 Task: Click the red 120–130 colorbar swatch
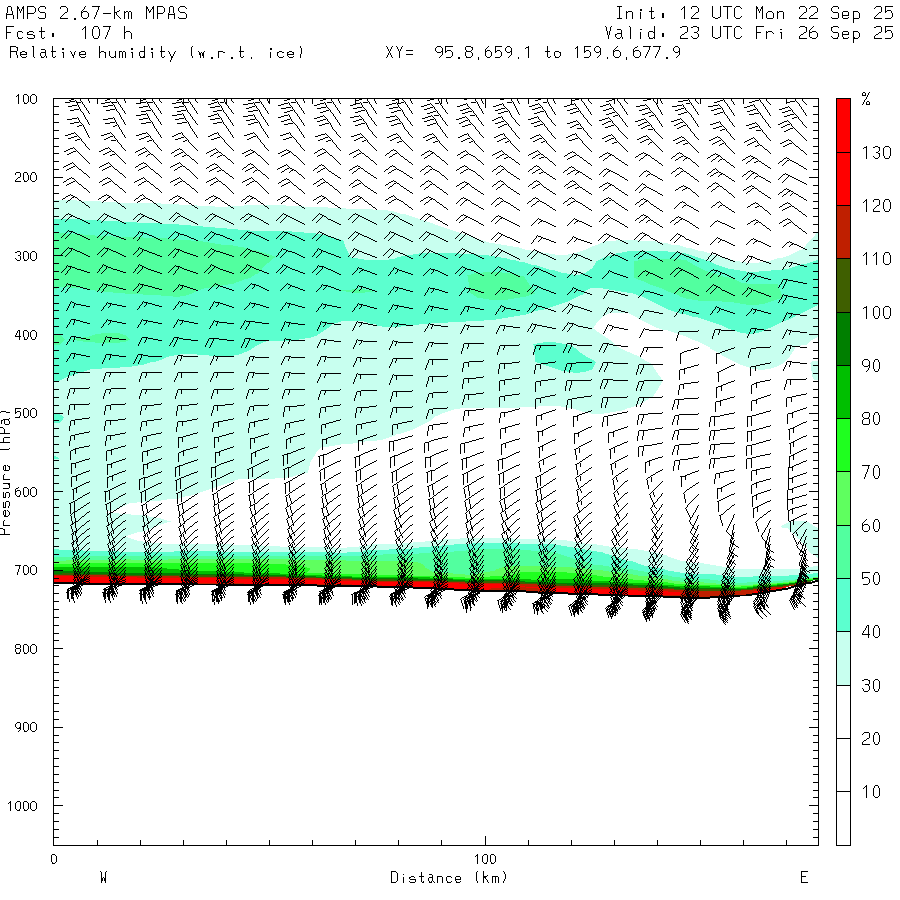(843, 179)
